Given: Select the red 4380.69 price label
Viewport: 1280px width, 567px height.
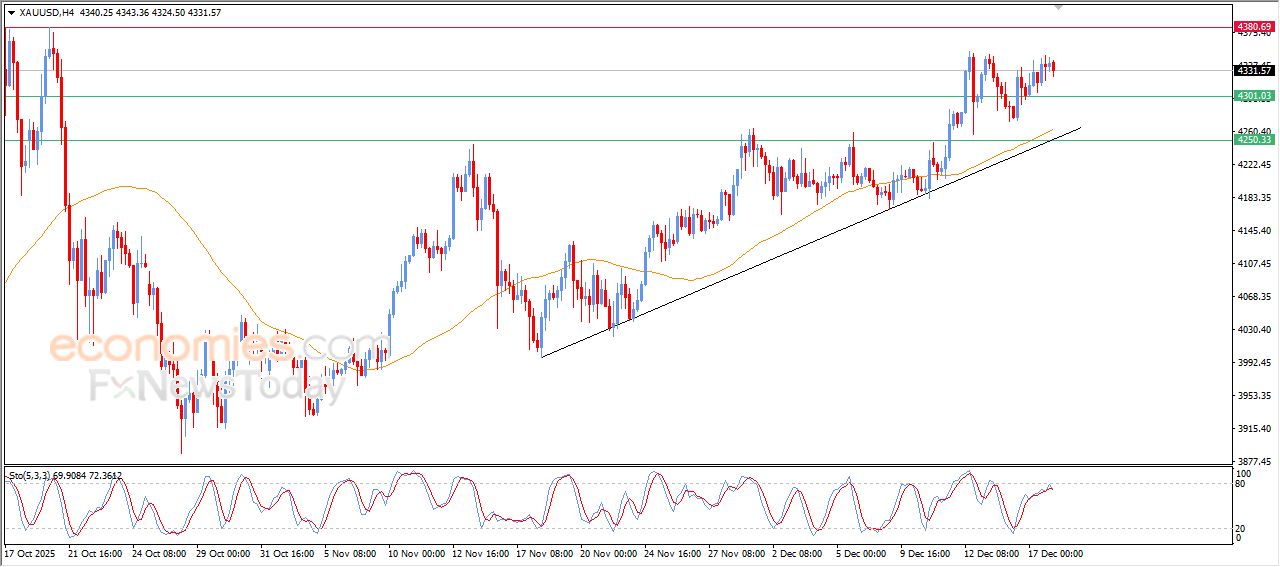Looking at the screenshot, I should [1254, 26].
